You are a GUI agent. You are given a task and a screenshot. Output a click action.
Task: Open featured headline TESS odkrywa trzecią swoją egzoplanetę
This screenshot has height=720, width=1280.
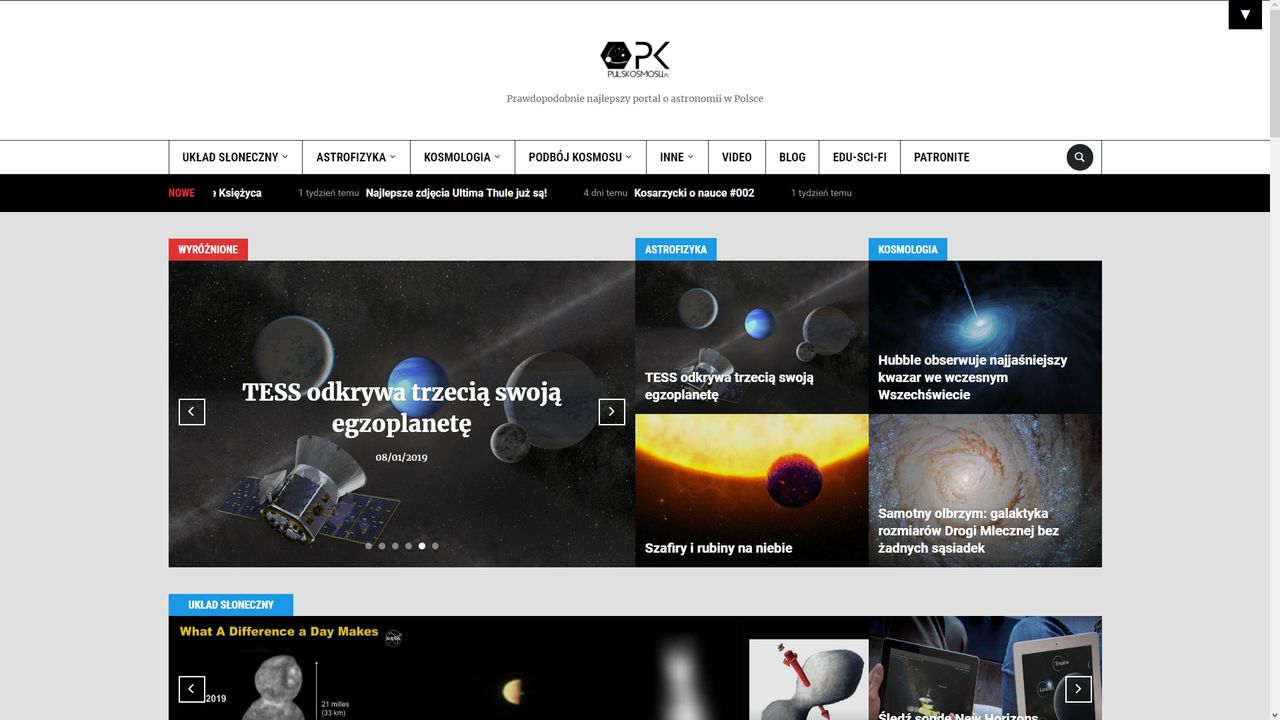(x=402, y=408)
